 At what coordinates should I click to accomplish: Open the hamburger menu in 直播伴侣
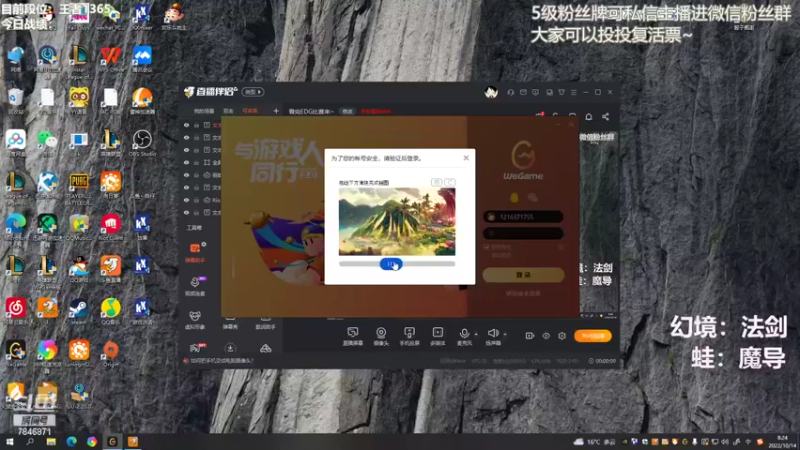(573, 92)
